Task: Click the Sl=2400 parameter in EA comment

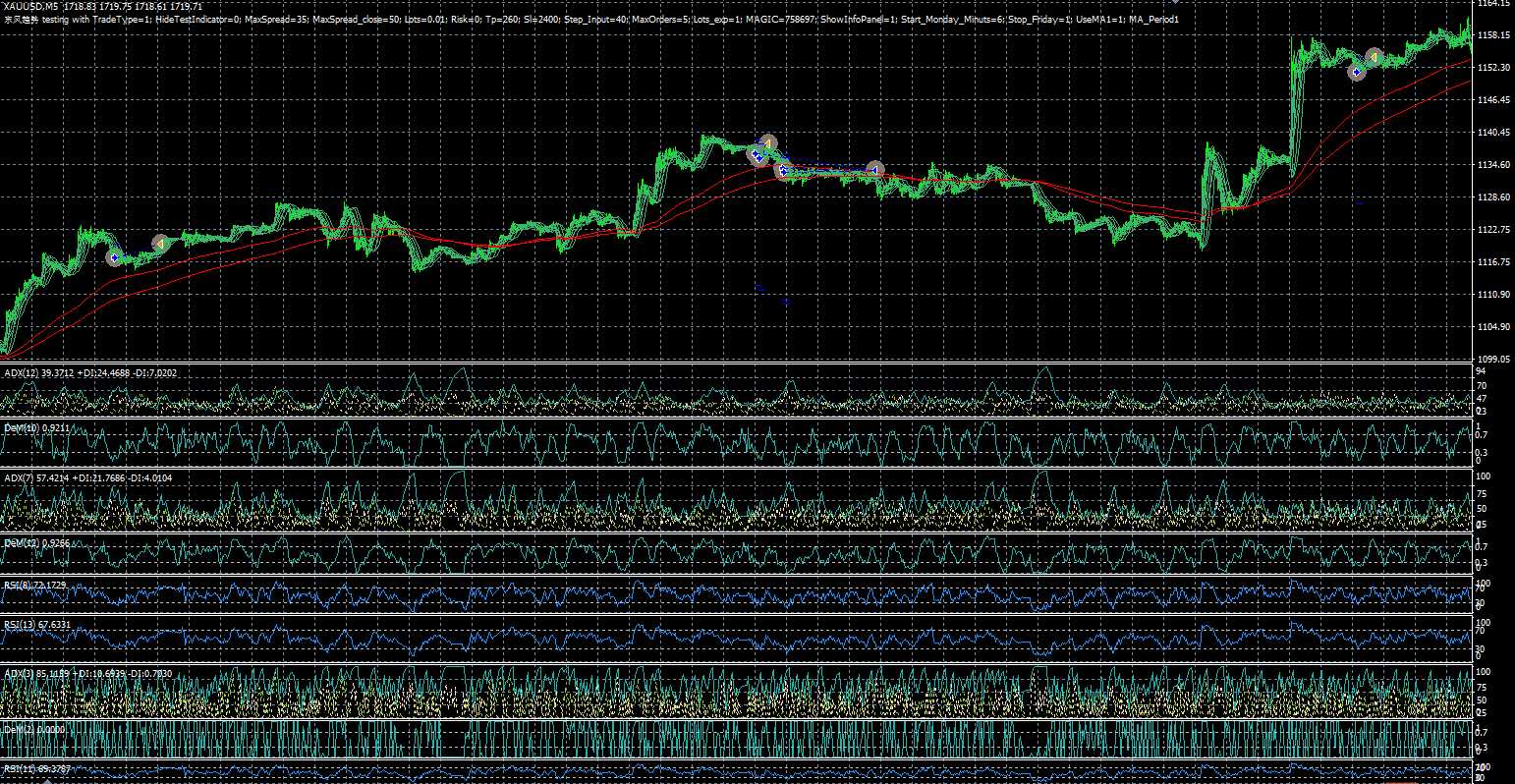Action: 541,20
